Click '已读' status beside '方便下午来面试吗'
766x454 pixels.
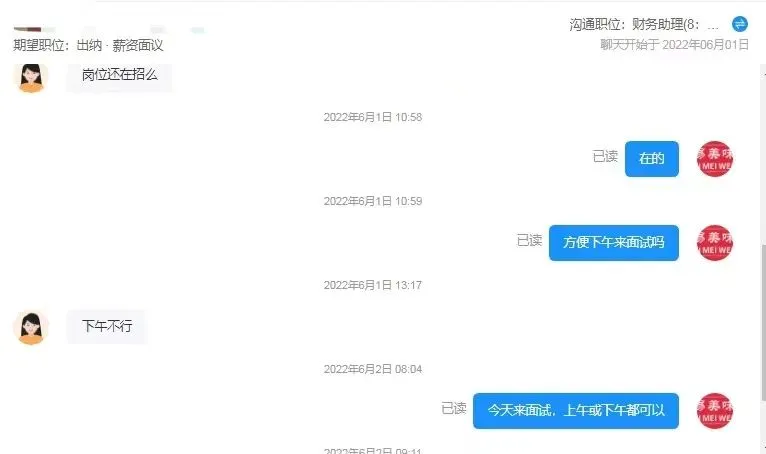point(530,240)
